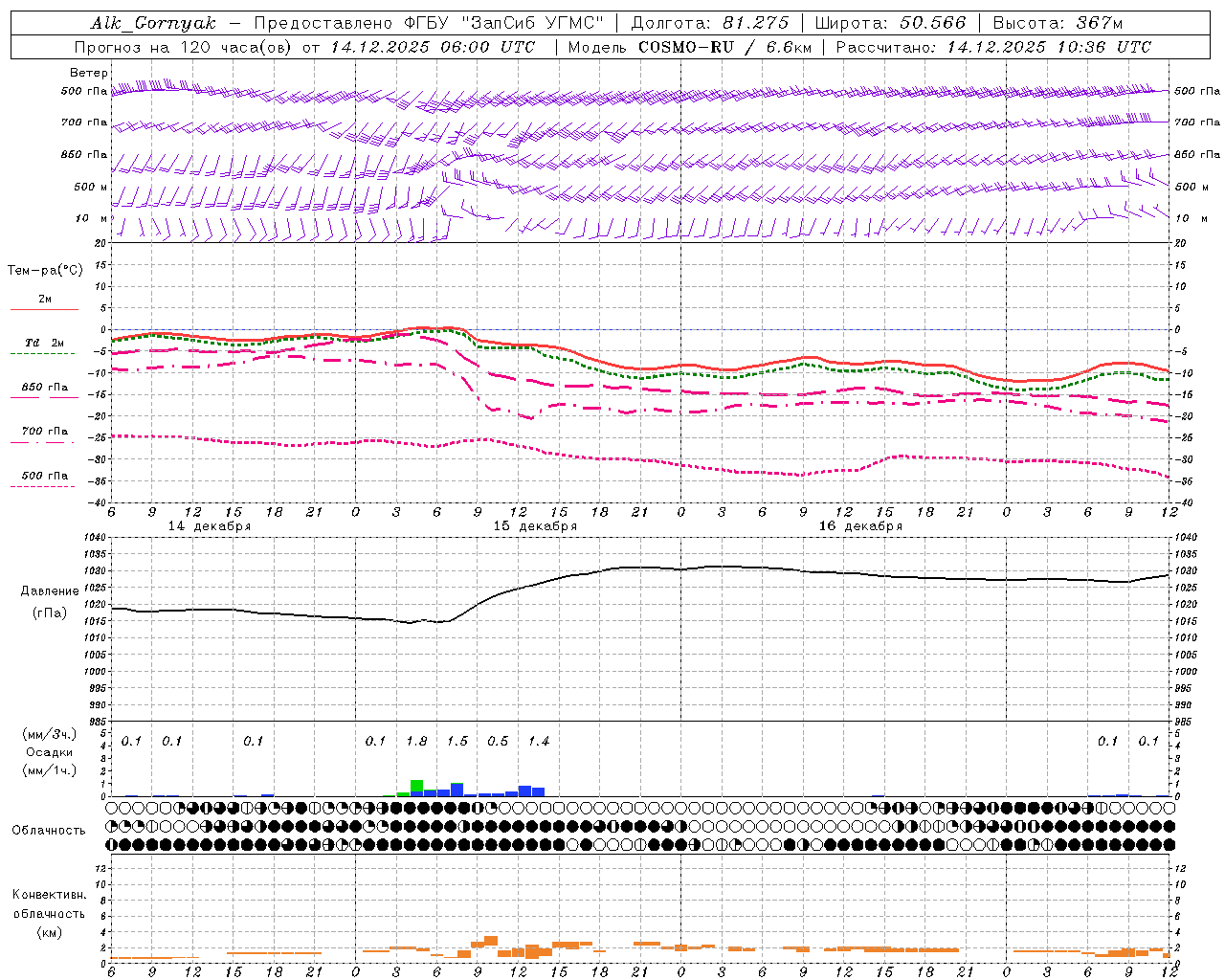Image resolution: width=1225 pixels, height=980 pixels.
Task: Click the station title Alk_Gornyak
Action: pos(153,23)
